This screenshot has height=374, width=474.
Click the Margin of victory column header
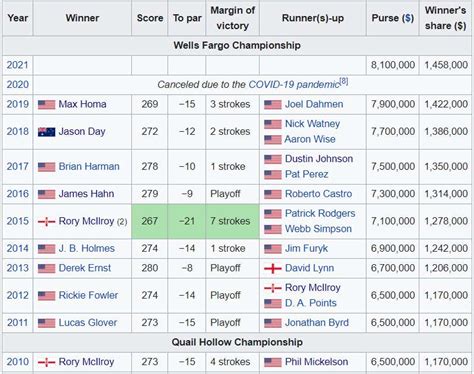(233, 18)
